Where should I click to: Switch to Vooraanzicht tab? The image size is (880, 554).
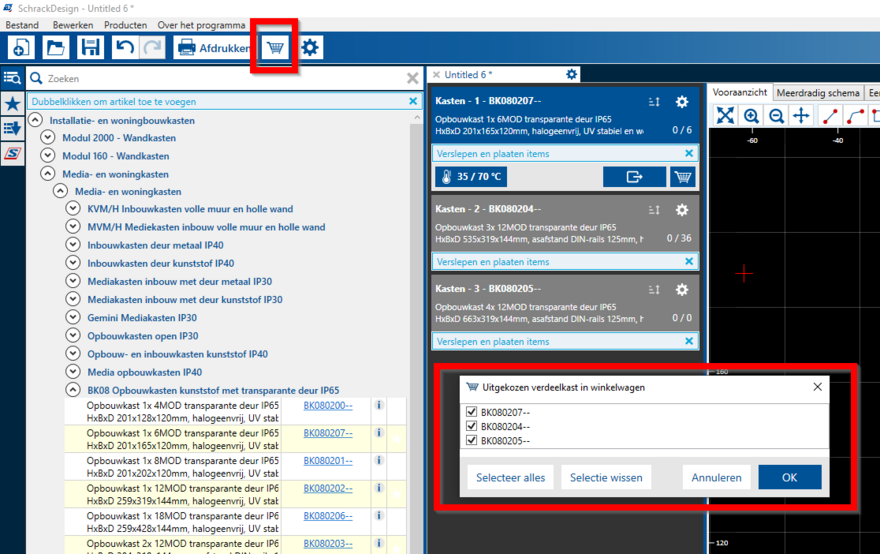click(740, 93)
